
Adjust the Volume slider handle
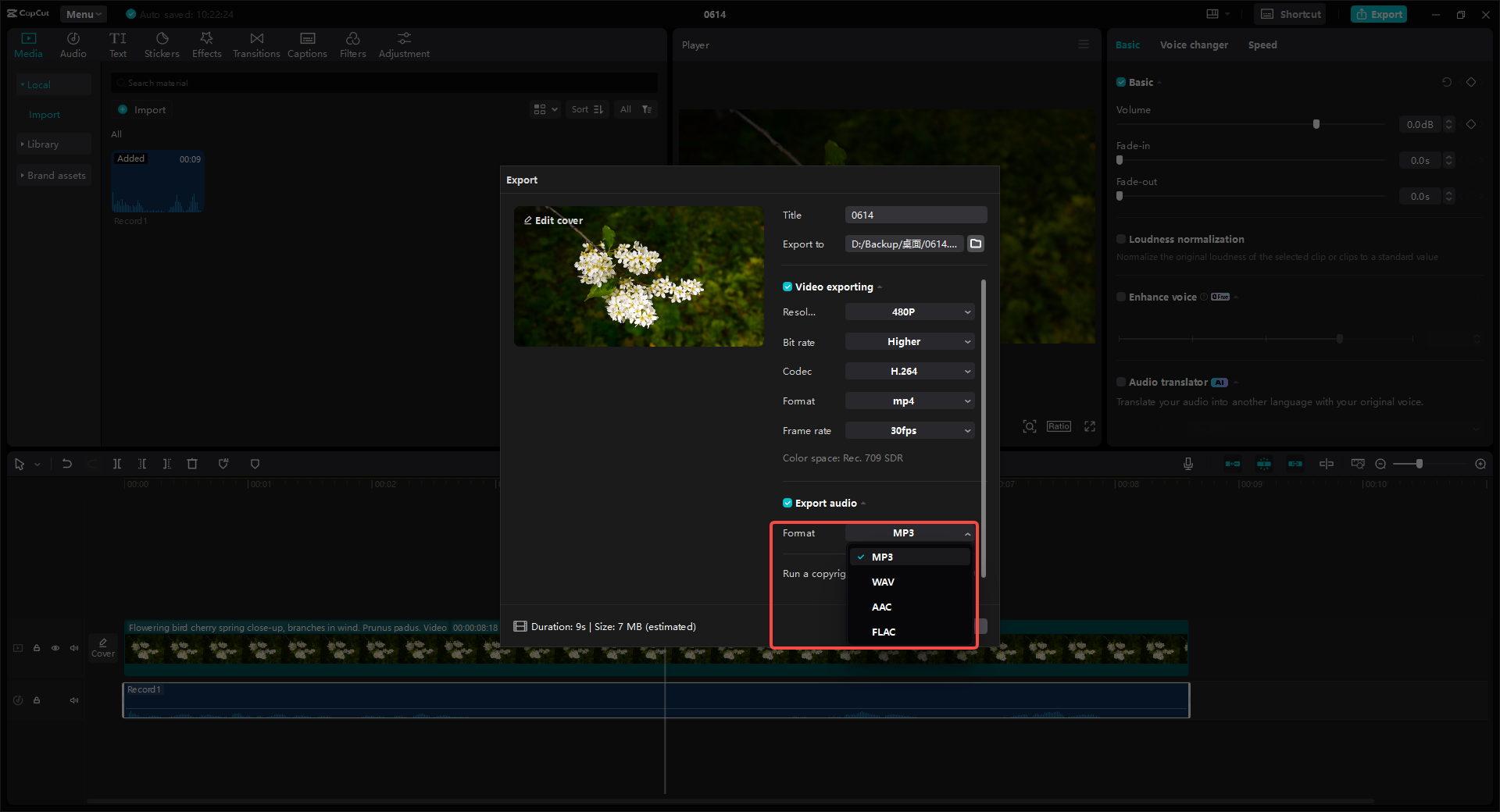click(x=1316, y=124)
